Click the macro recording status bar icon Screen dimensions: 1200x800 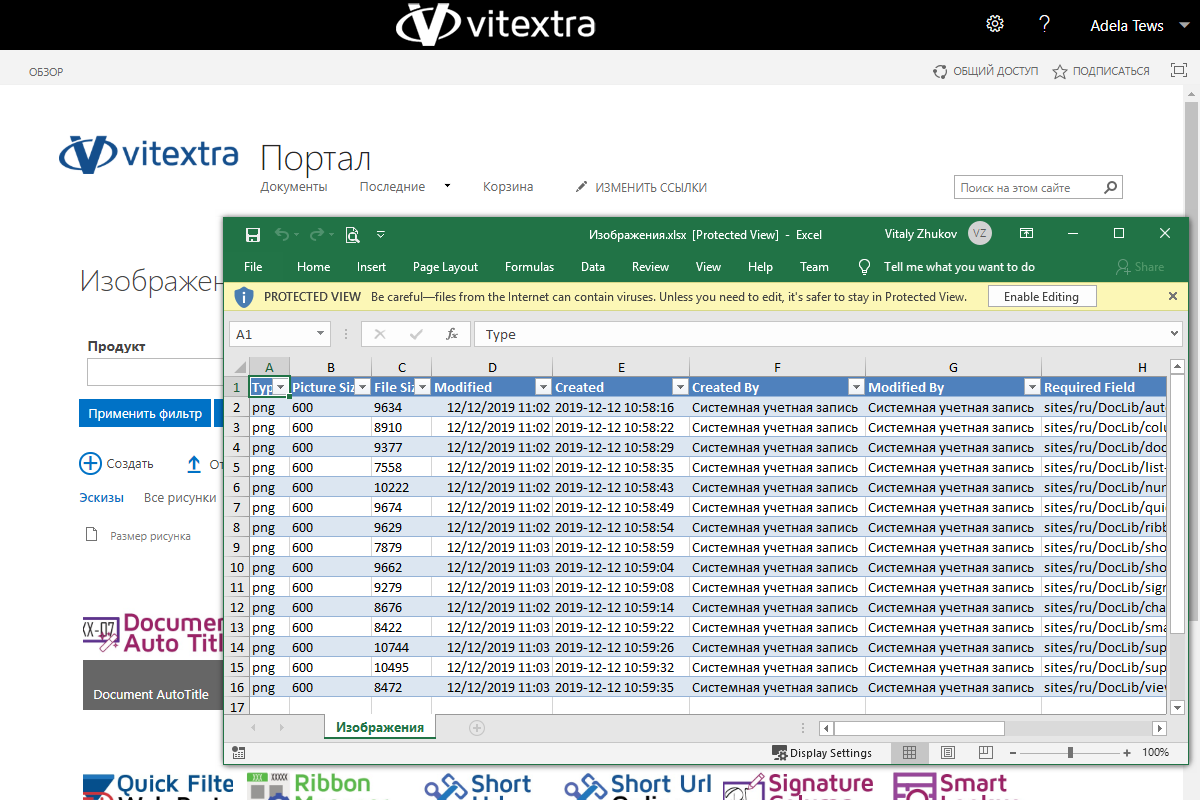[238, 752]
